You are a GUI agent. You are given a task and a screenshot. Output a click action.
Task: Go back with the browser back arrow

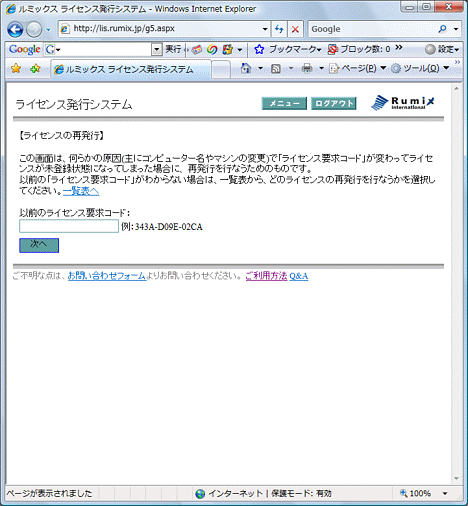15,30
